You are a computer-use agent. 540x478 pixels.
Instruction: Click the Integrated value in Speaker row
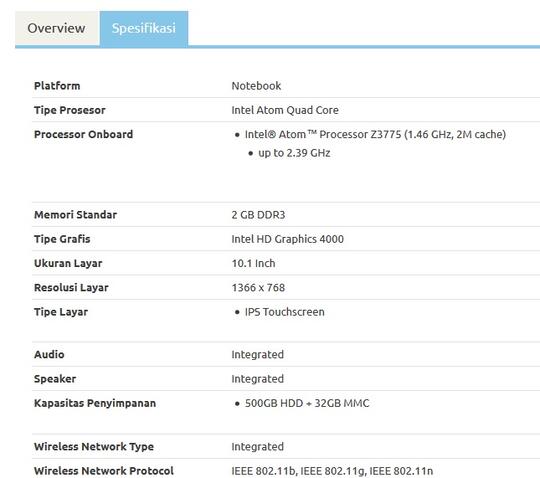[258, 379]
